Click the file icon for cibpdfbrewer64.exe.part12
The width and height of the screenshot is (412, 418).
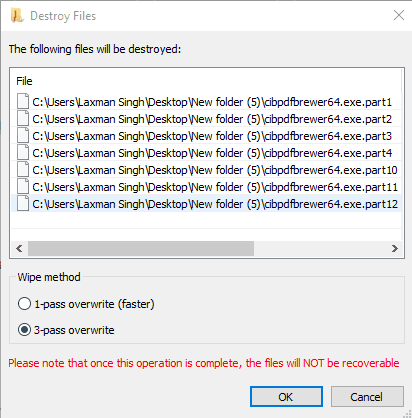[x=23, y=204]
